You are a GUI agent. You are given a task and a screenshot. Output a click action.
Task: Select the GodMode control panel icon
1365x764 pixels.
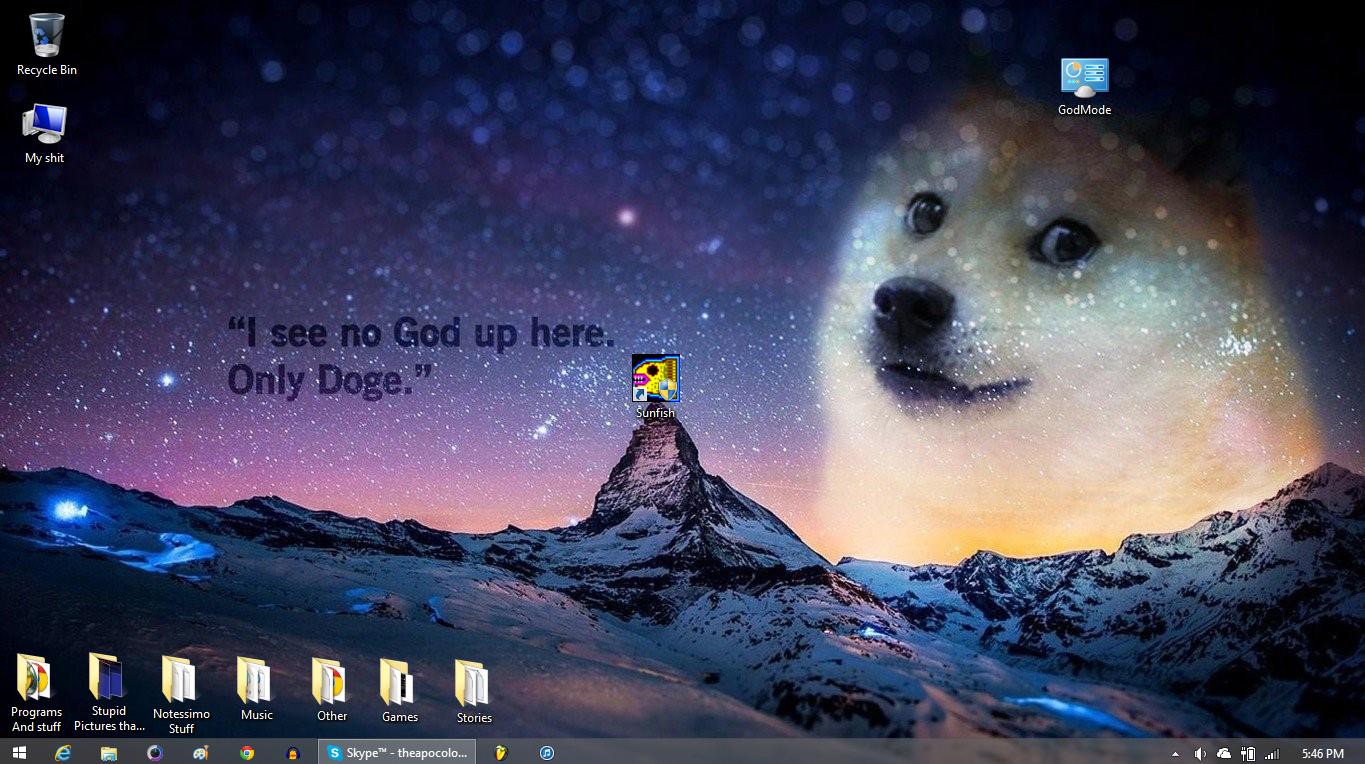1084,79
